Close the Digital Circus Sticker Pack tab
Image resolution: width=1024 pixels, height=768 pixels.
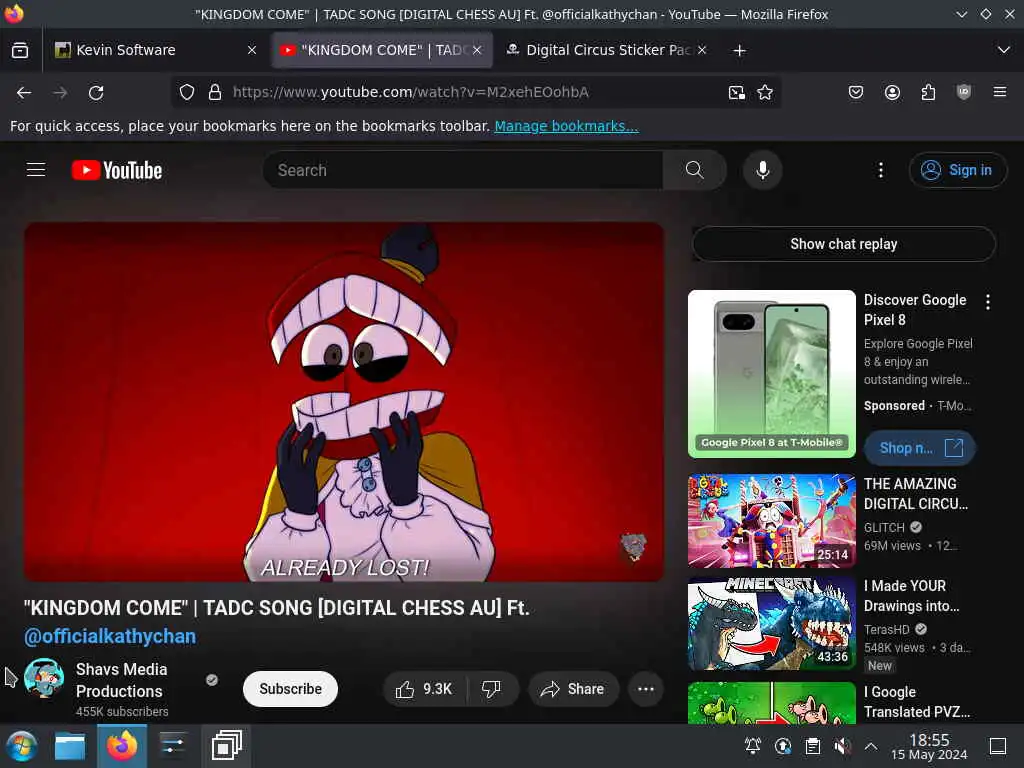point(702,50)
